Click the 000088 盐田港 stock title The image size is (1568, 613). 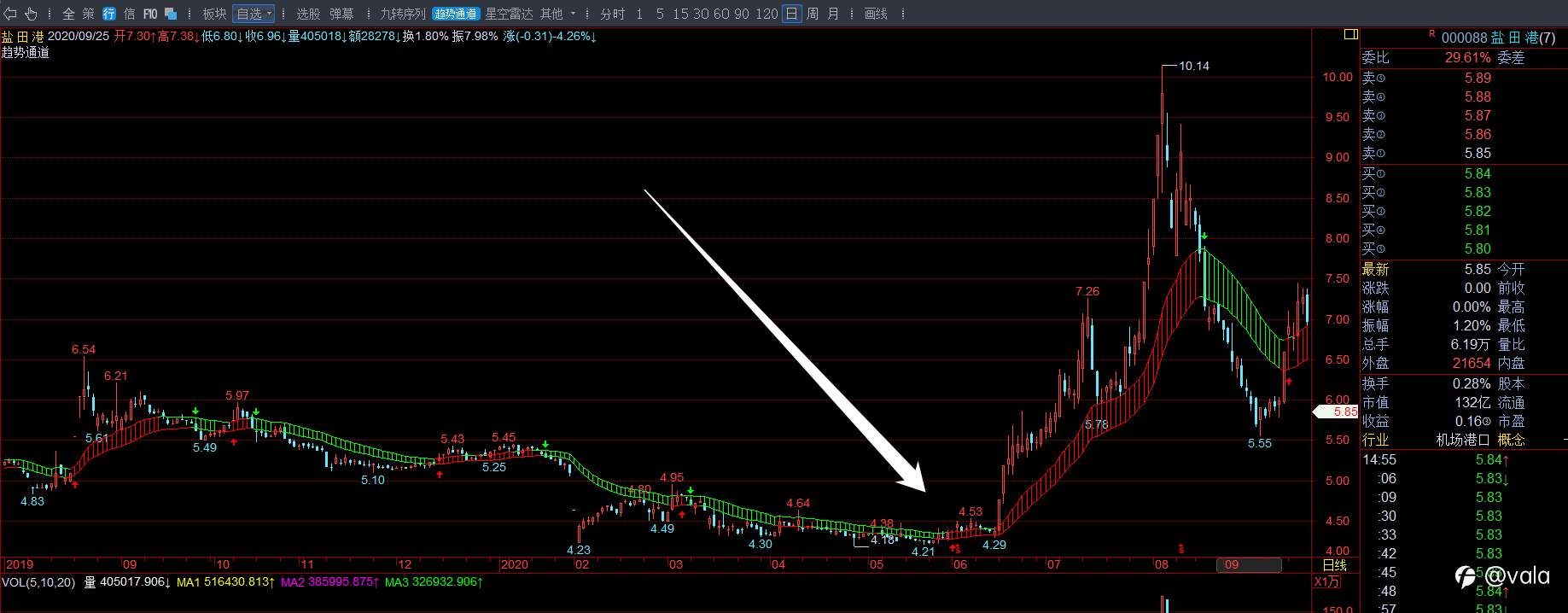point(1498,38)
